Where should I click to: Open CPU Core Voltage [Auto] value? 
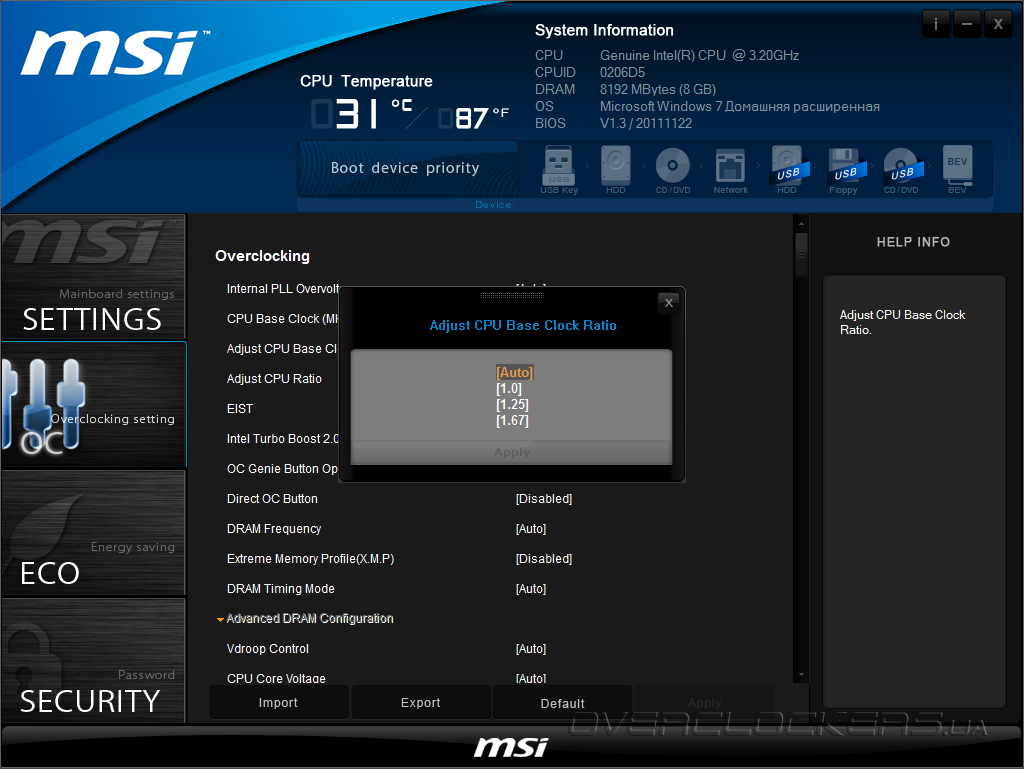click(530, 678)
